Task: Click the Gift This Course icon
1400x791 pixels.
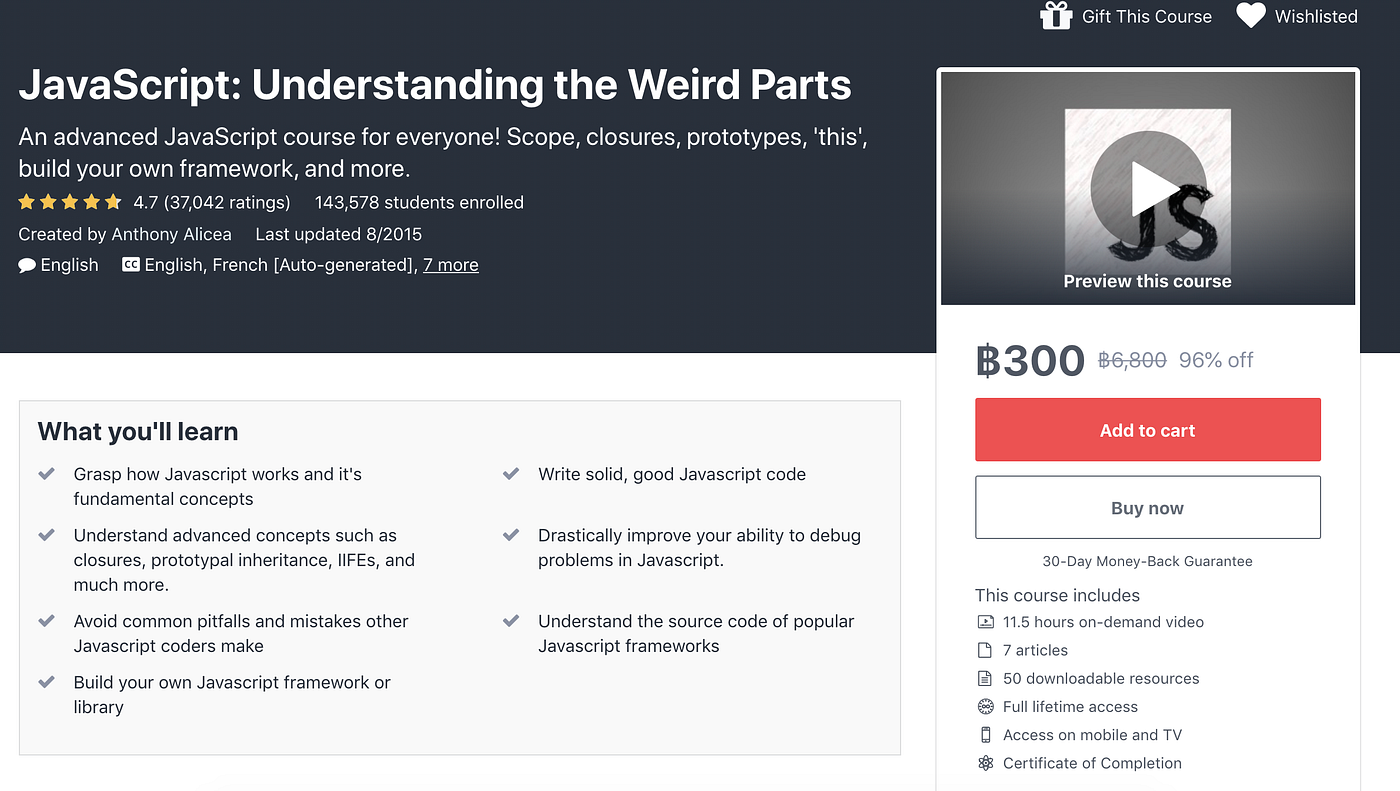Action: 1057,16
